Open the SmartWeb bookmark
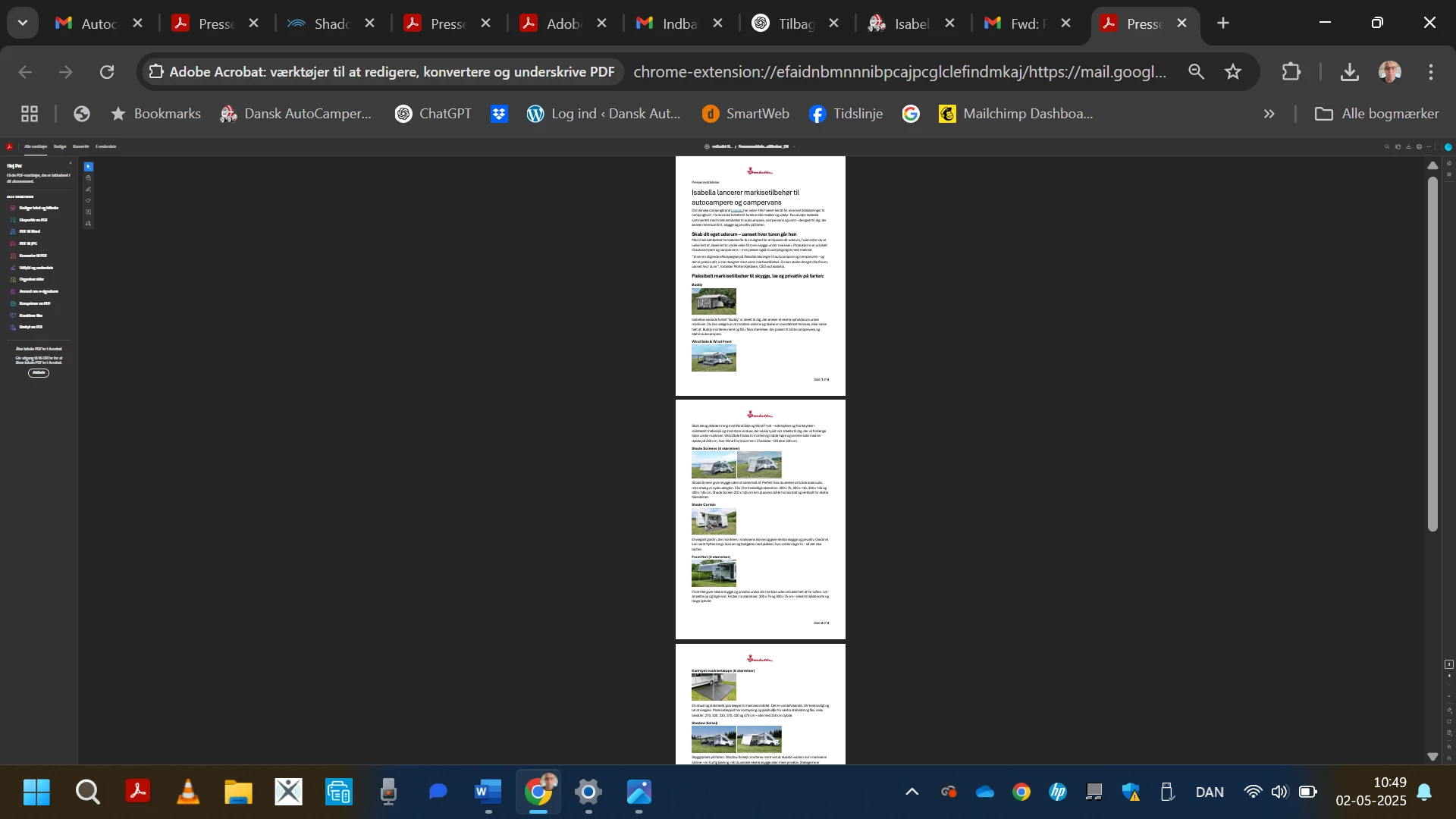 pyautogui.click(x=745, y=114)
